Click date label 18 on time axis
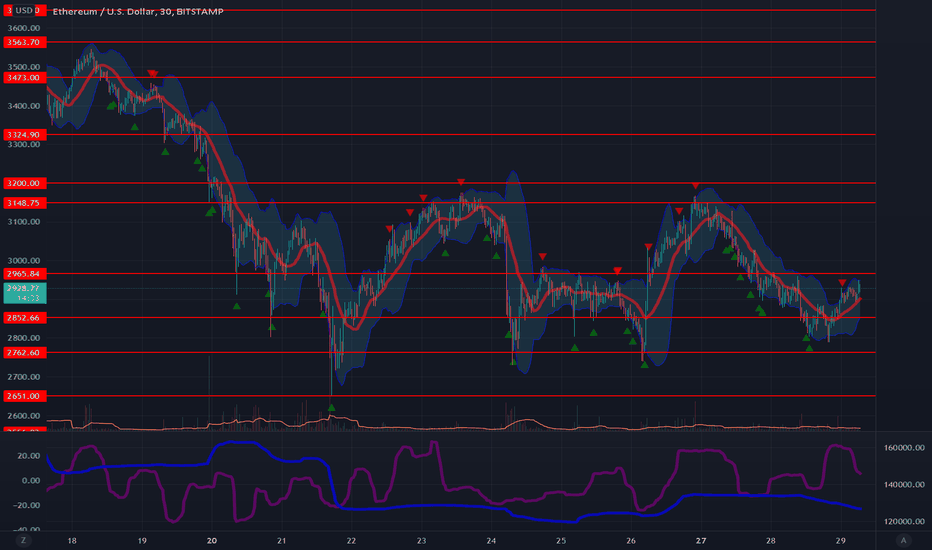The image size is (932, 550). [x=72, y=540]
